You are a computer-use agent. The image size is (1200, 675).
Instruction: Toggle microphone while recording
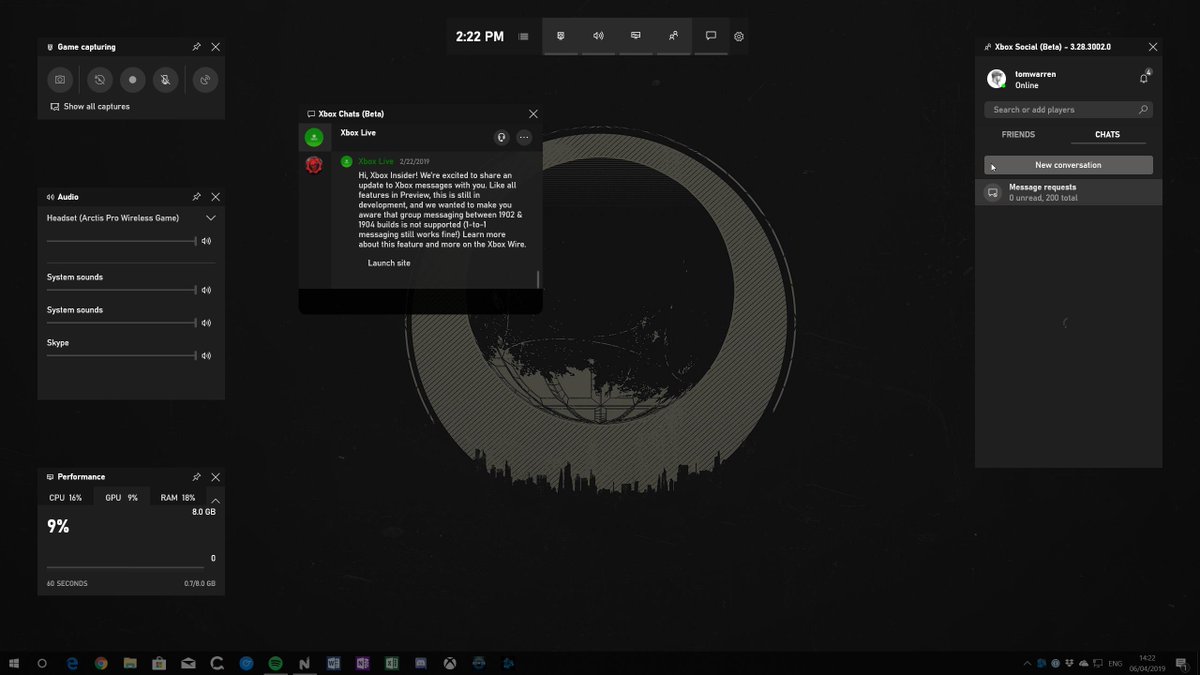coord(166,80)
